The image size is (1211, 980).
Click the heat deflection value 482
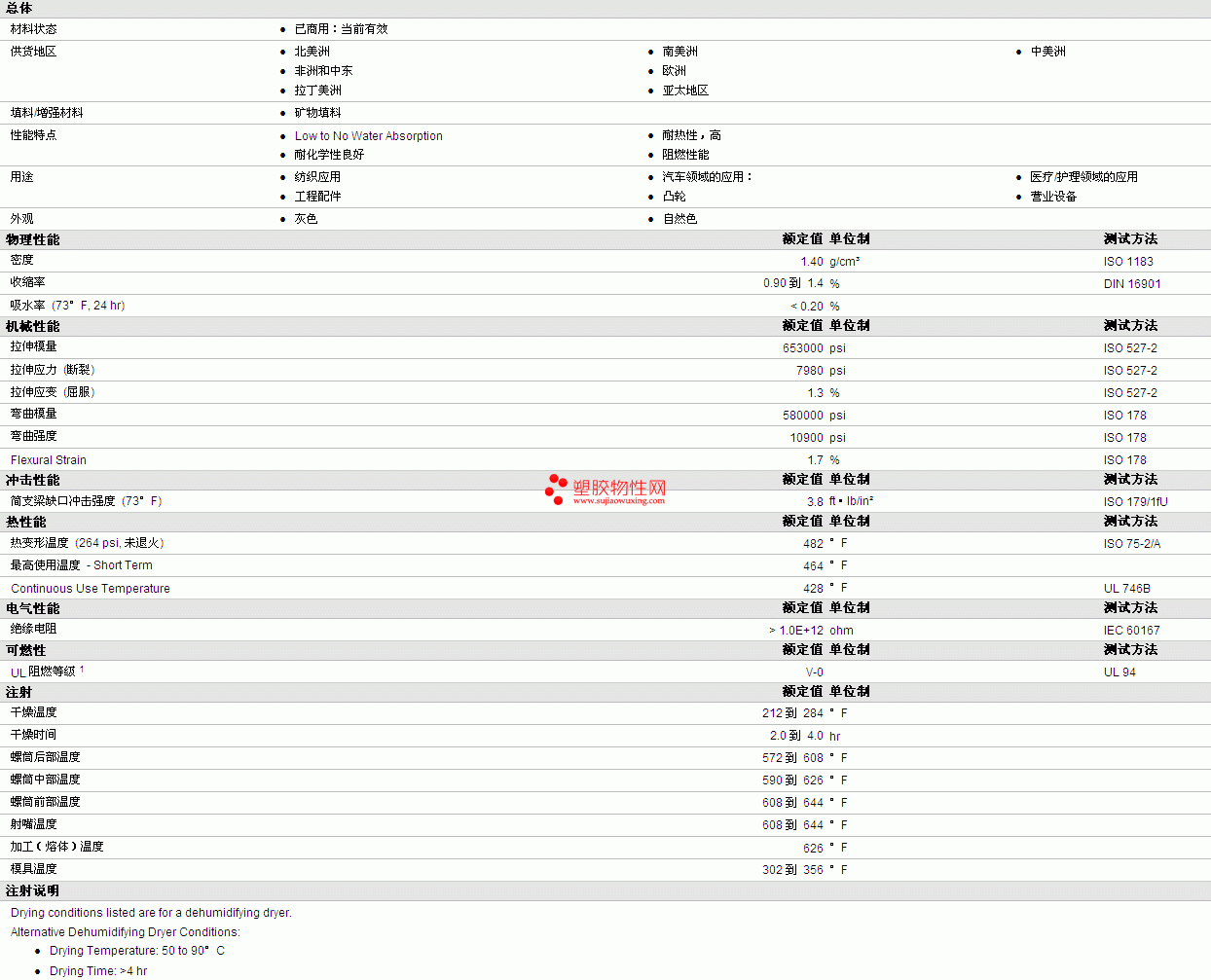pyautogui.click(x=813, y=544)
